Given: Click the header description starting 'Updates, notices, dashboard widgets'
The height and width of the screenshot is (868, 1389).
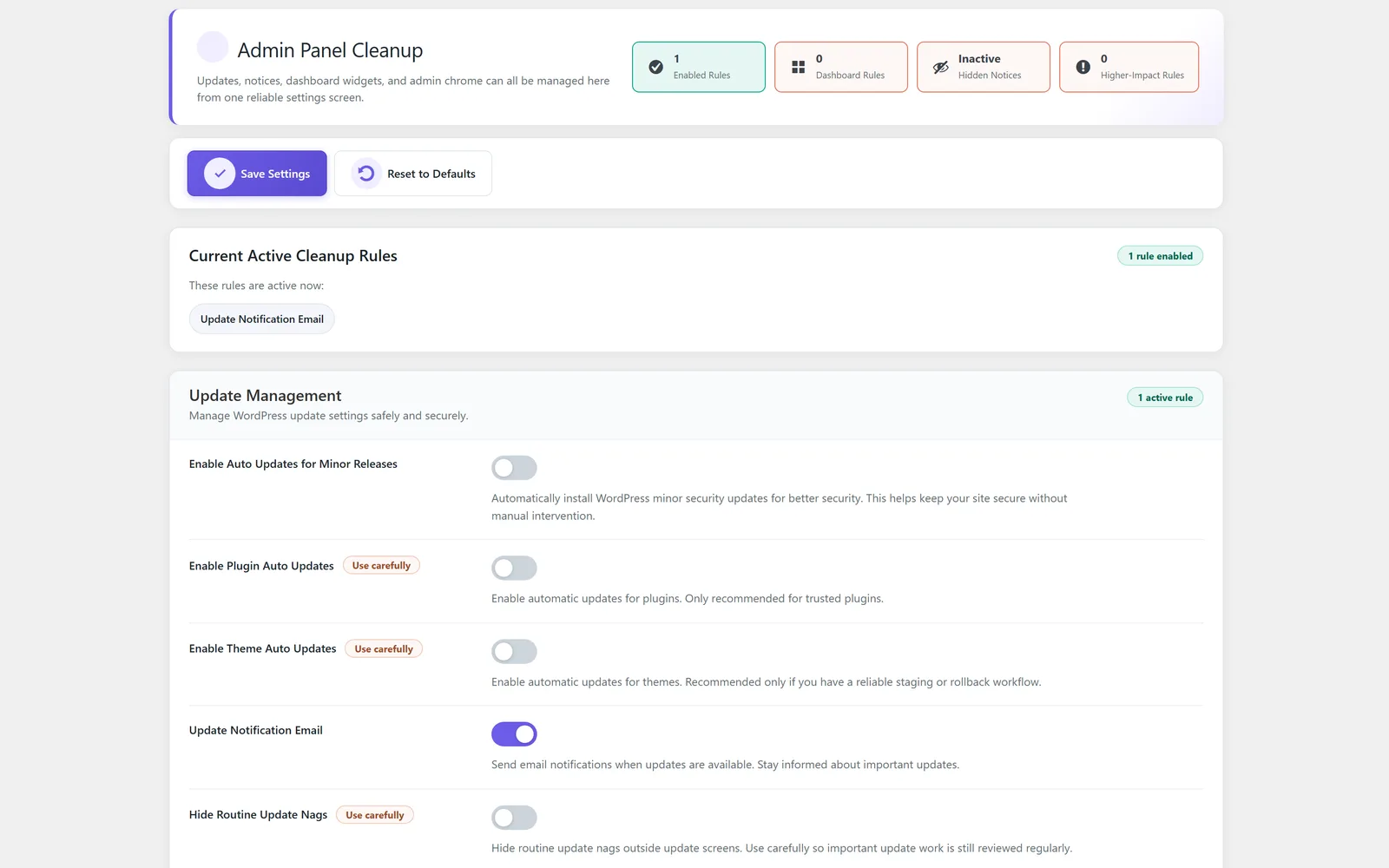Looking at the screenshot, I should pos(403,89).
